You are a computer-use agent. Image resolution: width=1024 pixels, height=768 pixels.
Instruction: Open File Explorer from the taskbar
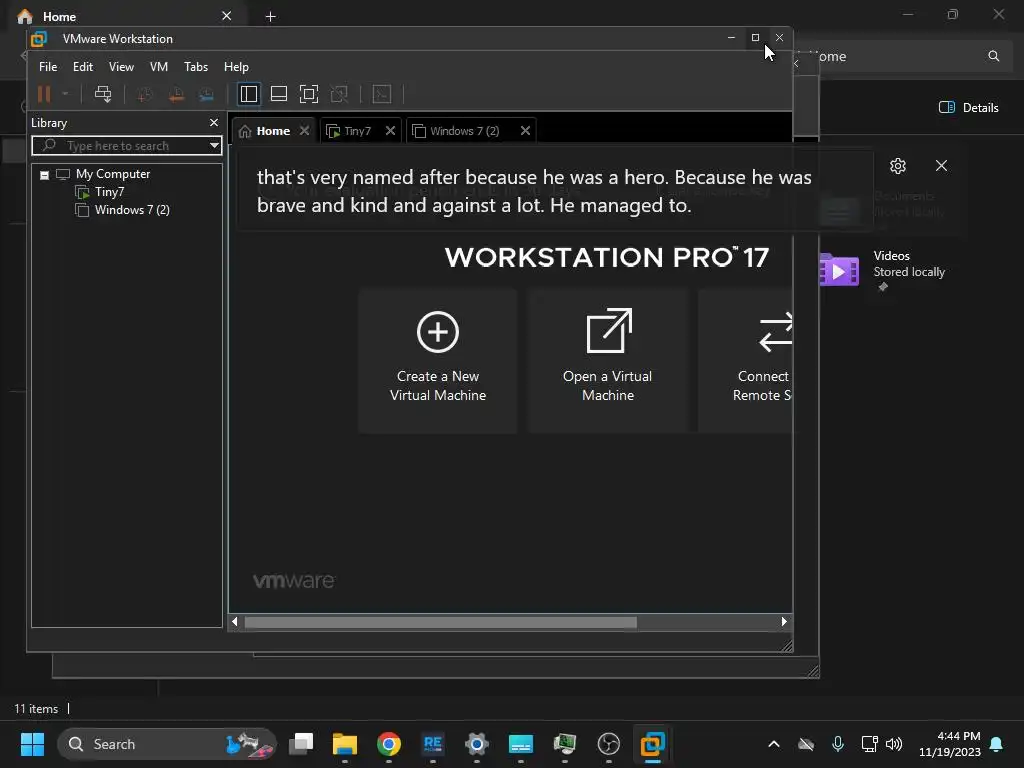click(x=345, y=744)
